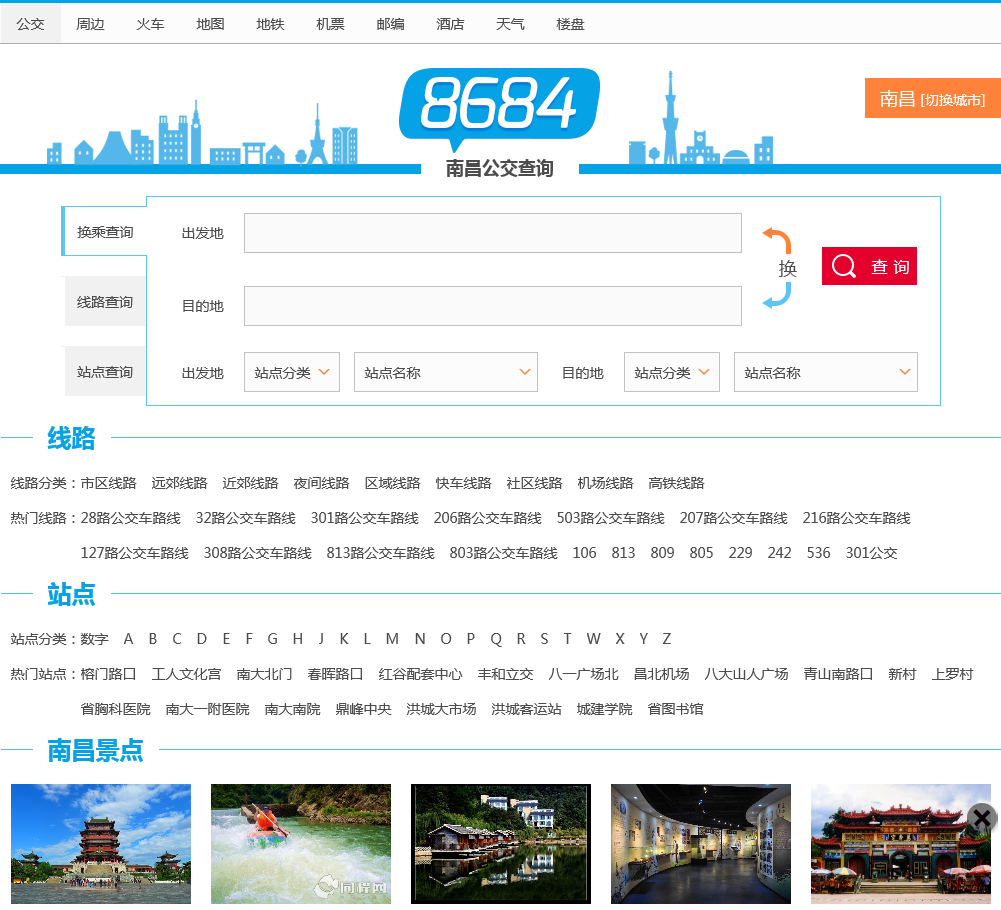This screenshot has height=910, width=1001.
Task: Click the 106 route link
Action: coord(585,553)
